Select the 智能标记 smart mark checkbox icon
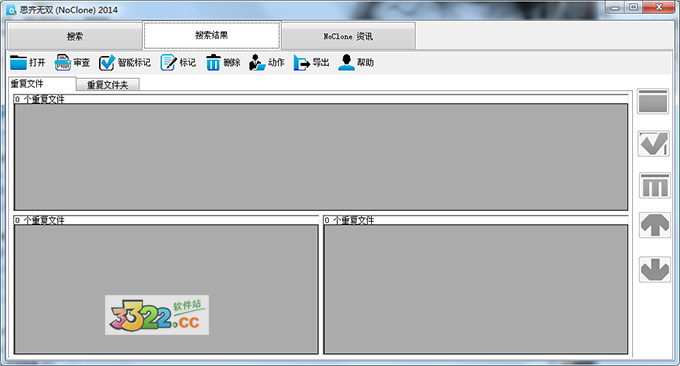 coord(107,62)
